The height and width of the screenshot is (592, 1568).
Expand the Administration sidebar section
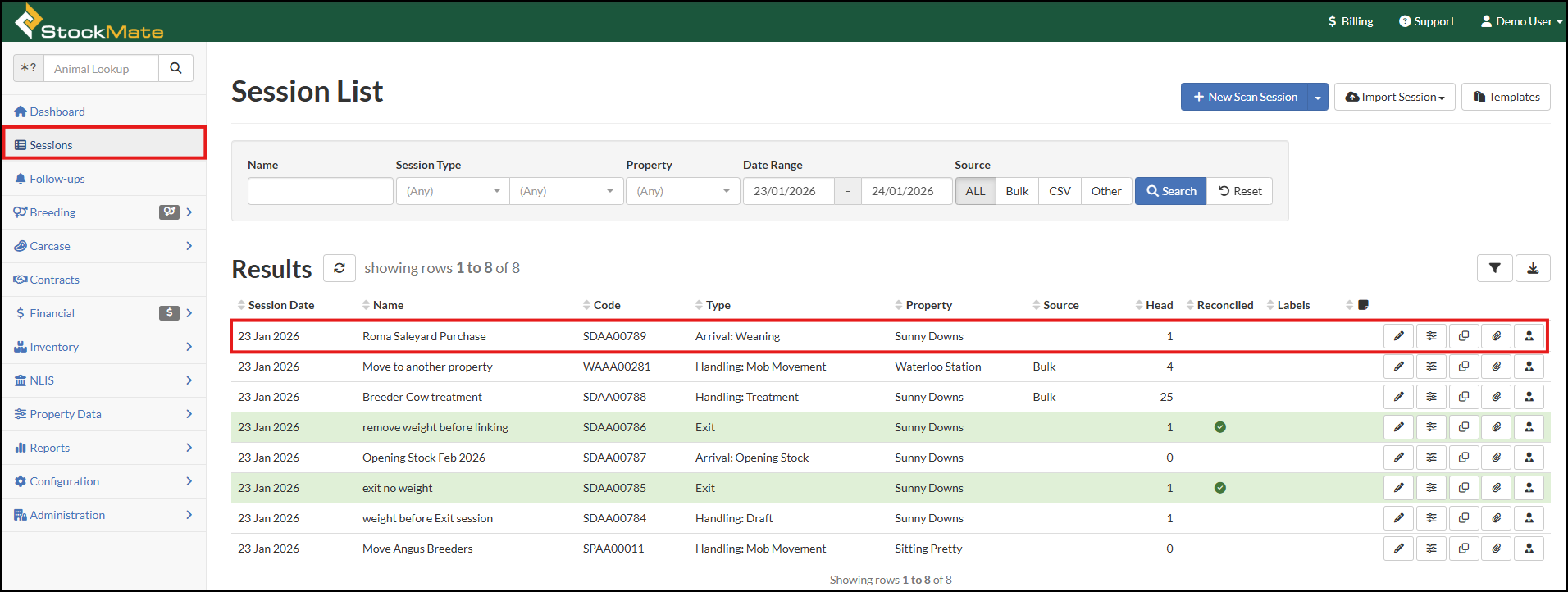click(x=104, y=515)
